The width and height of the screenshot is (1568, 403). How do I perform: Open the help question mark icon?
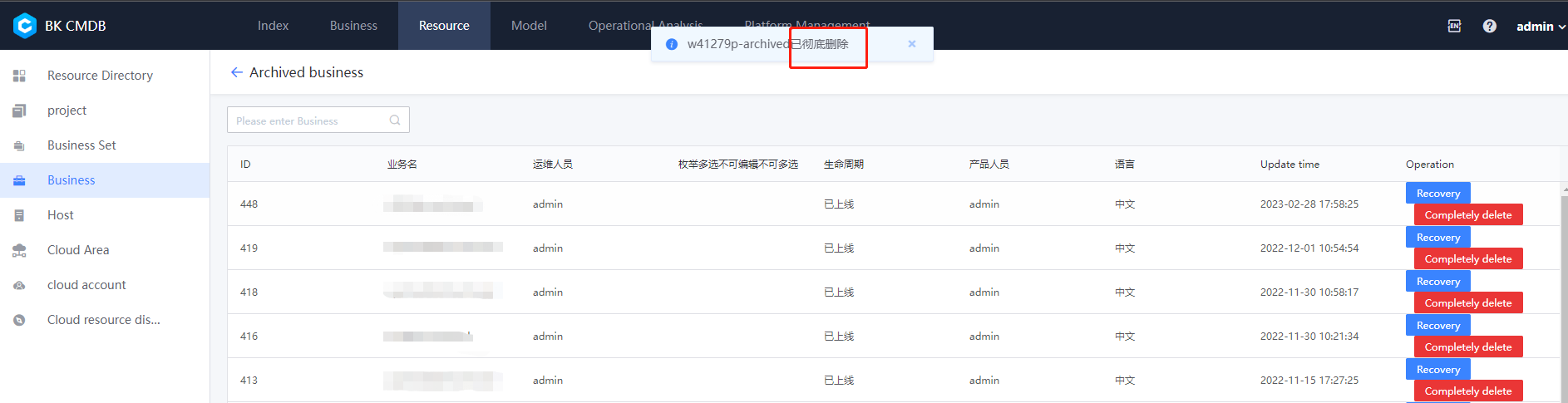(x=1490, y=26)
